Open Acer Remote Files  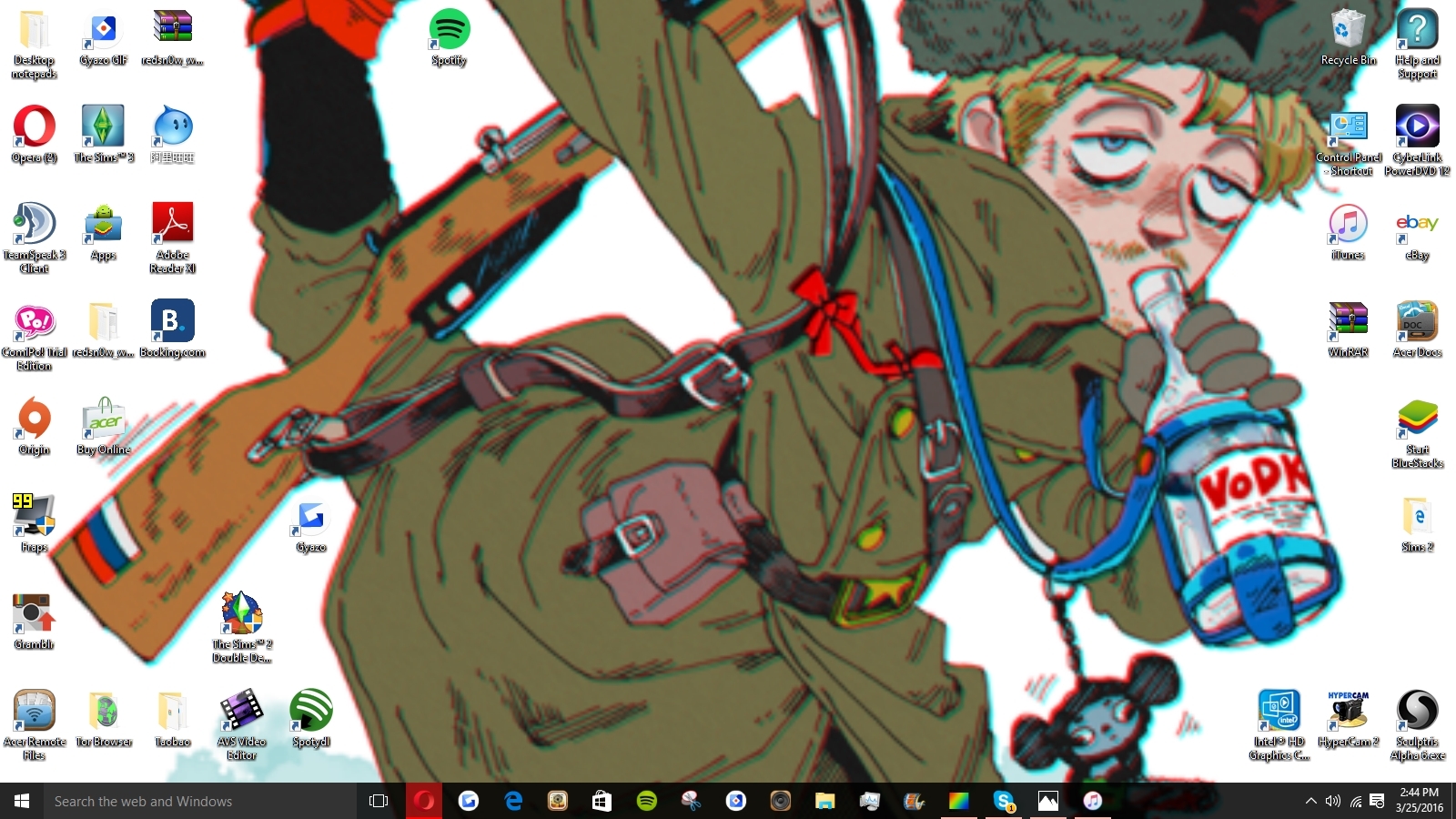click(35, 724)
